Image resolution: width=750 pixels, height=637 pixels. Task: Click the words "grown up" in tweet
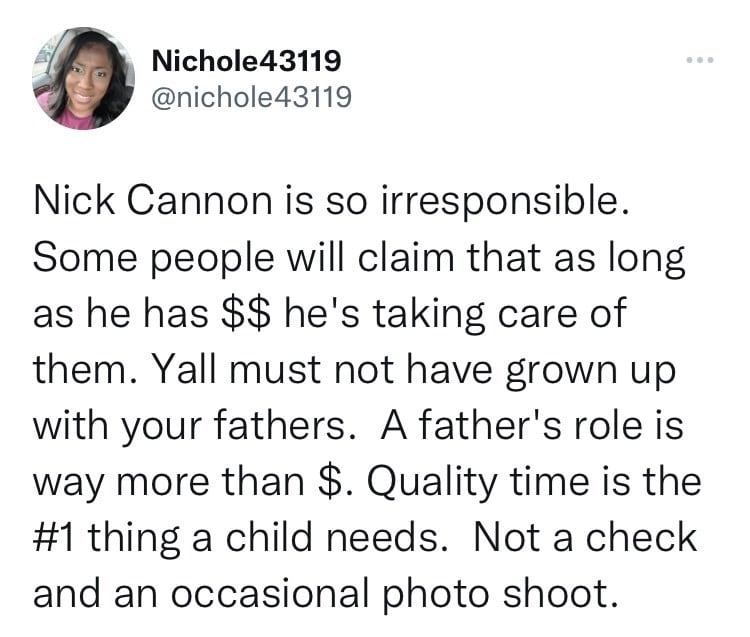pyautogui.click(x=591, y=370)
